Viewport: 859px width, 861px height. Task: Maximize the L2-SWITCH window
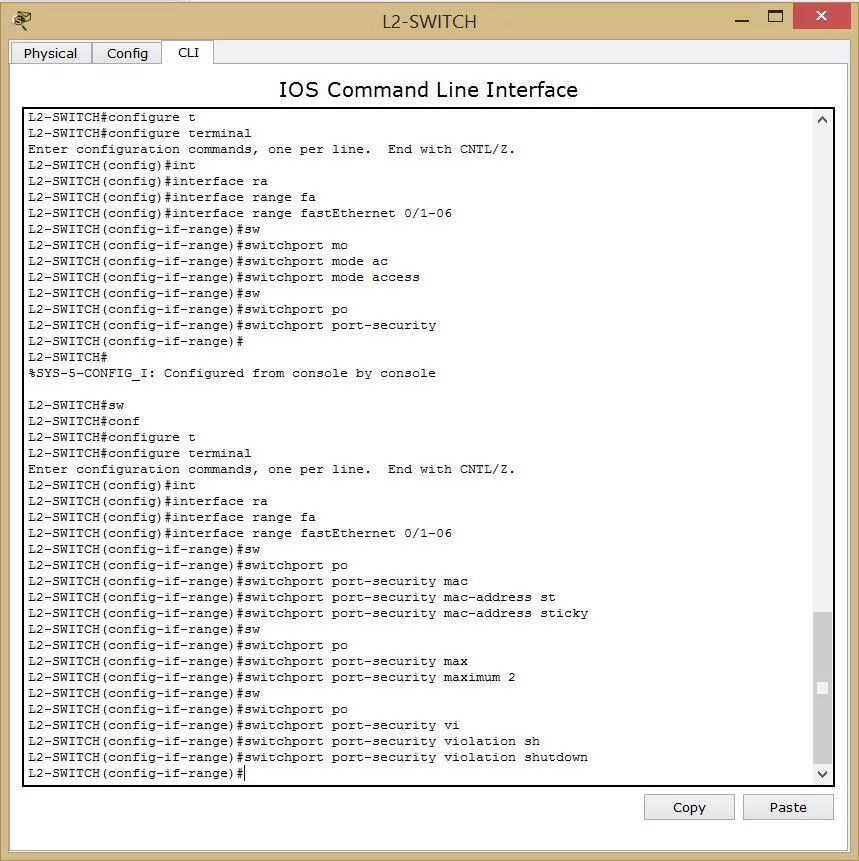click(x=775, y=17)
